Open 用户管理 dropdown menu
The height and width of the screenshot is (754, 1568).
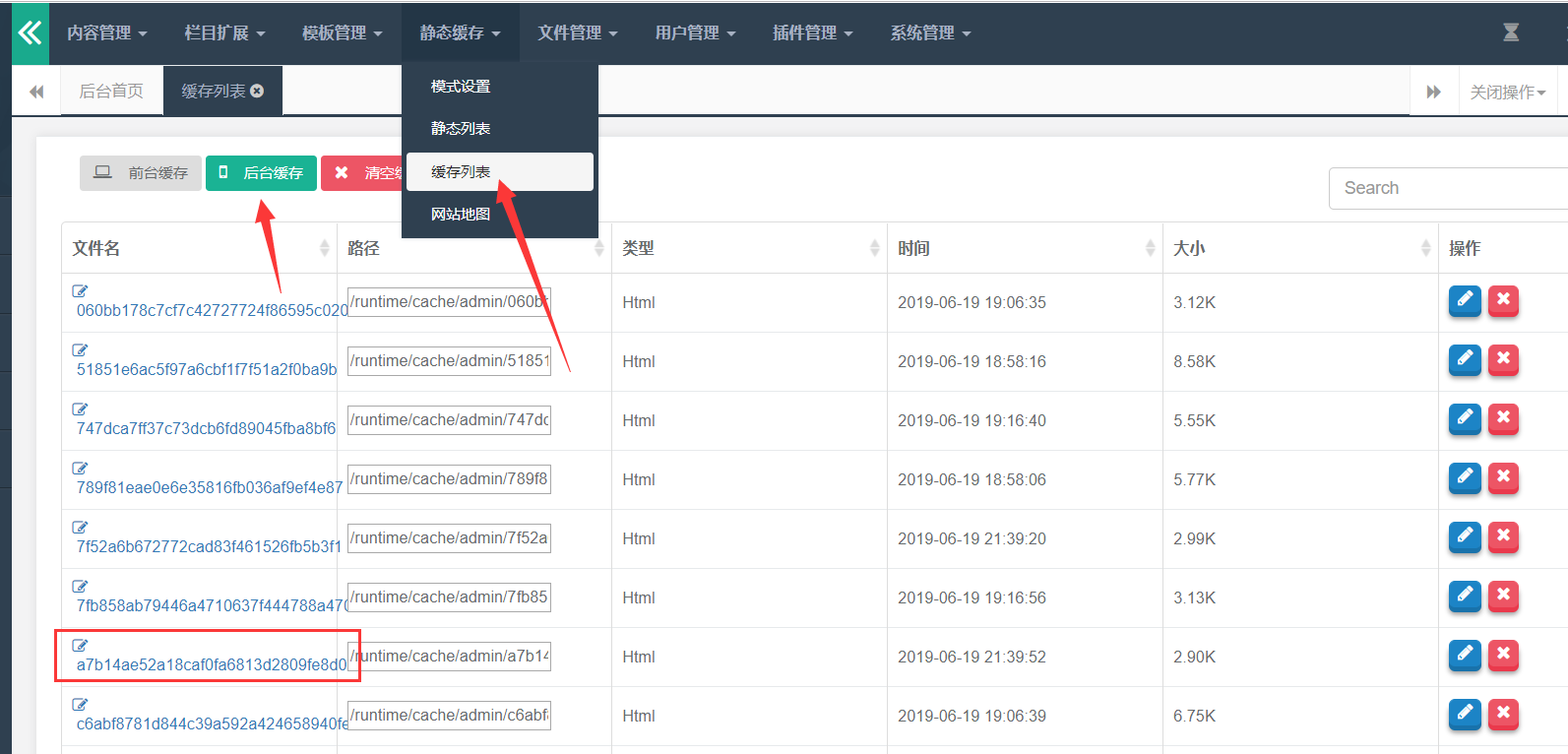pyautogui.click(x=696, y=33)
